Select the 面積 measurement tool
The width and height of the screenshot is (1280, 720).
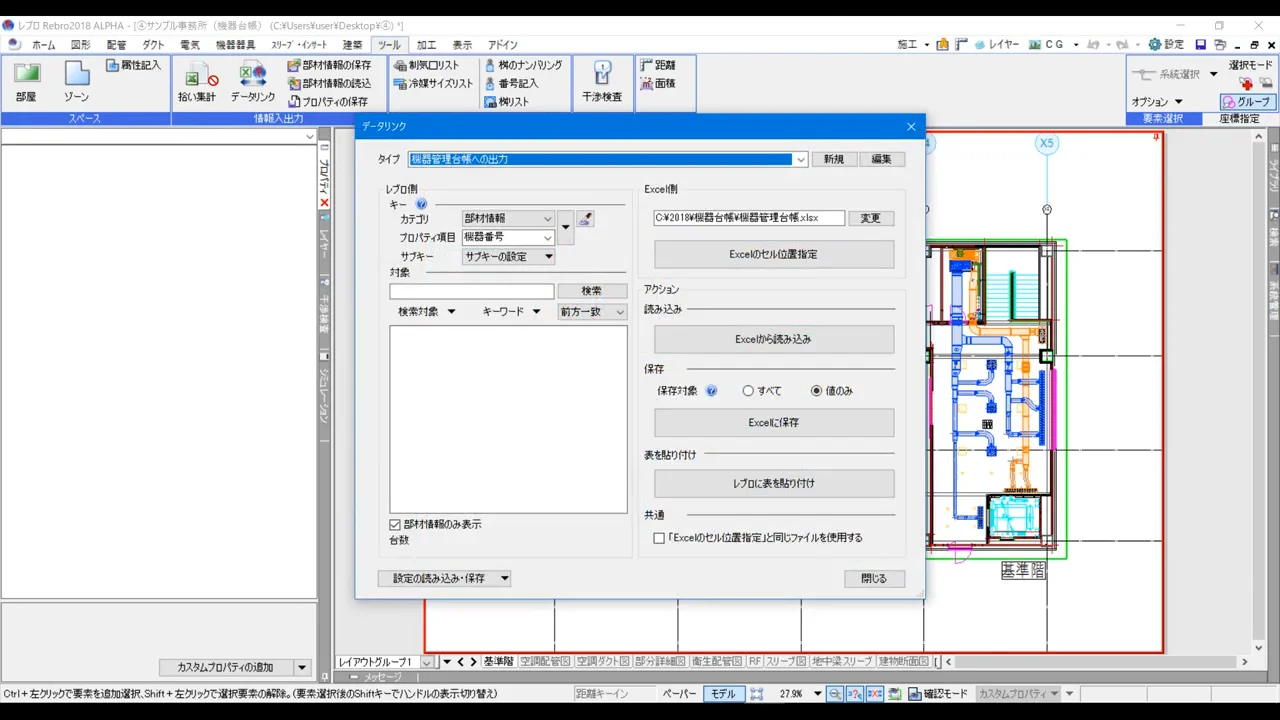point(658,83)
